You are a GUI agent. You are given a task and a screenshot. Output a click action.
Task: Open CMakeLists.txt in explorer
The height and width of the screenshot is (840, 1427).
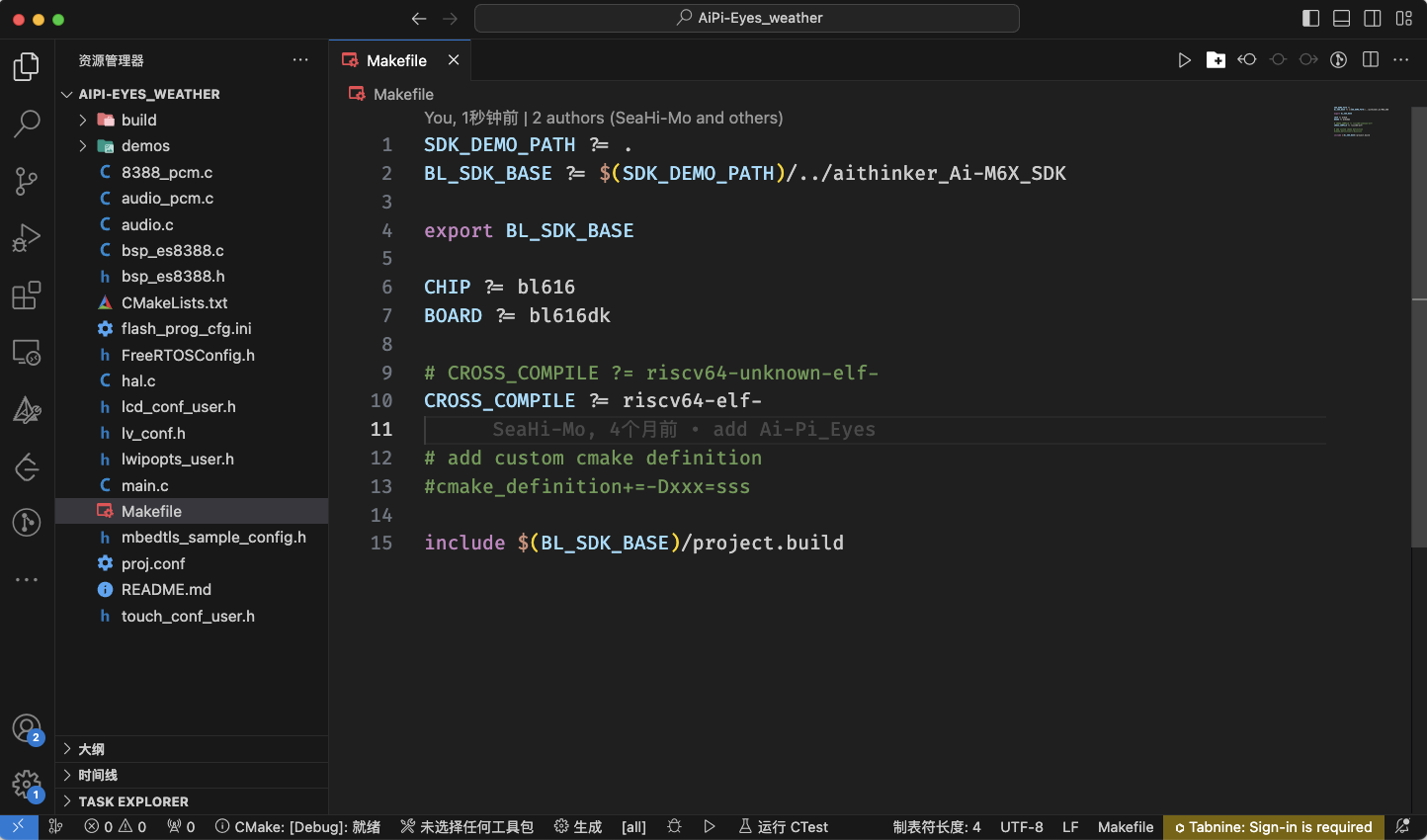click(192, 302)
